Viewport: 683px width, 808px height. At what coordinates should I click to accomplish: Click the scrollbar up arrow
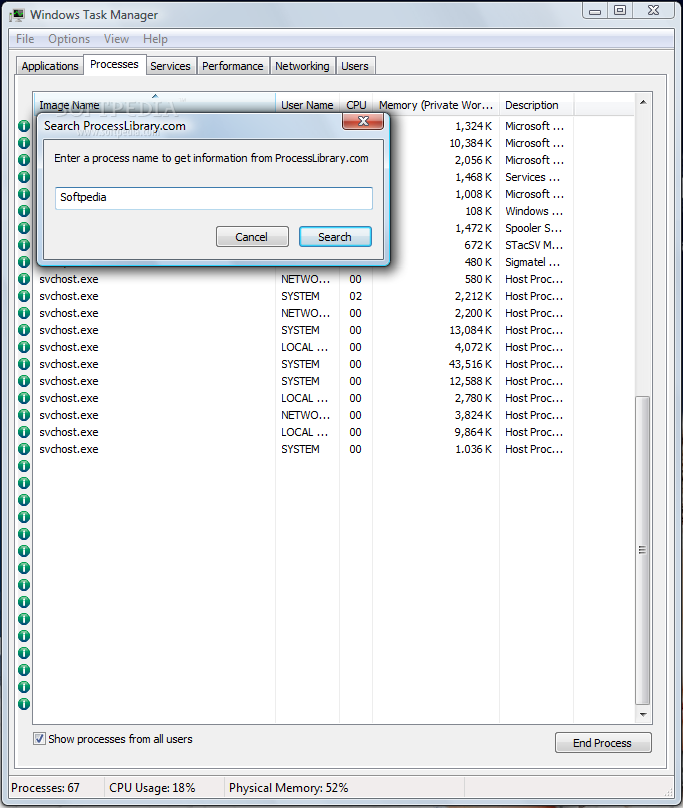point(643,102)
